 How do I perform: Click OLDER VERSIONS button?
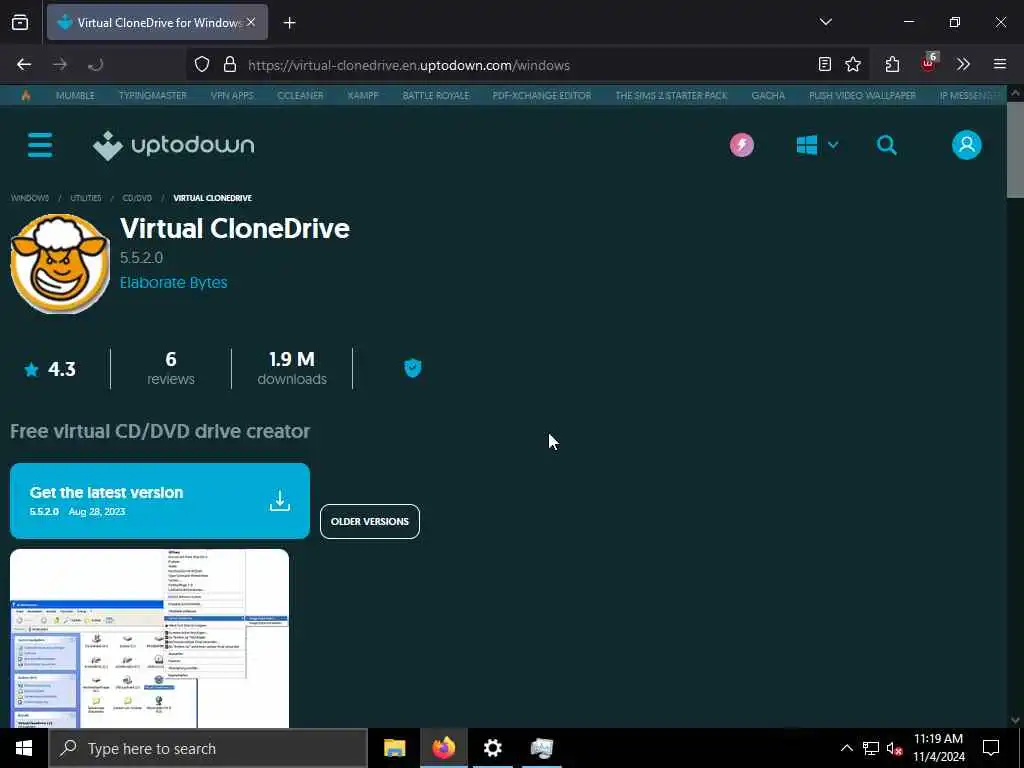[370, 521]
